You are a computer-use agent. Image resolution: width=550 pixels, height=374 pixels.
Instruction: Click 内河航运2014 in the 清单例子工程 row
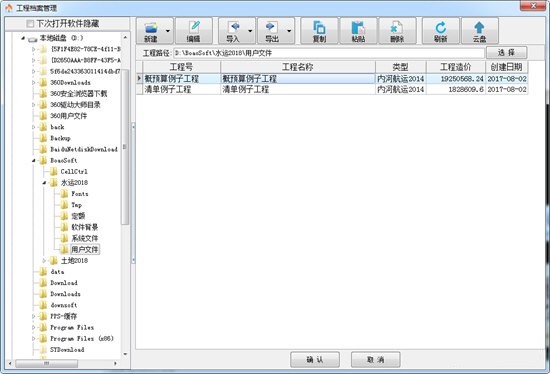(401, 89)
